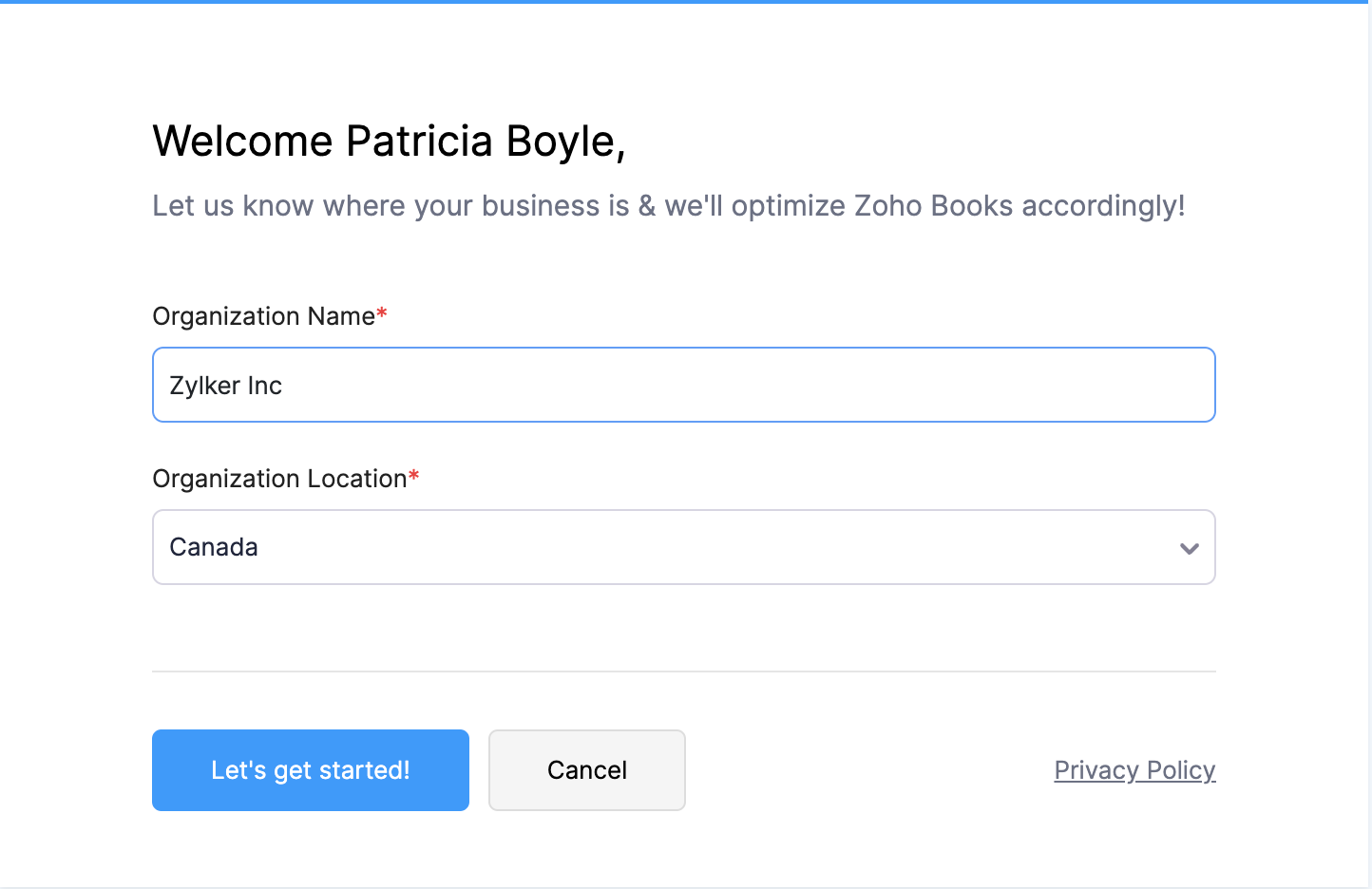The image size is (1372, 889).
Task: Select the Canada value in location field
Action: (x=214, y=547)
